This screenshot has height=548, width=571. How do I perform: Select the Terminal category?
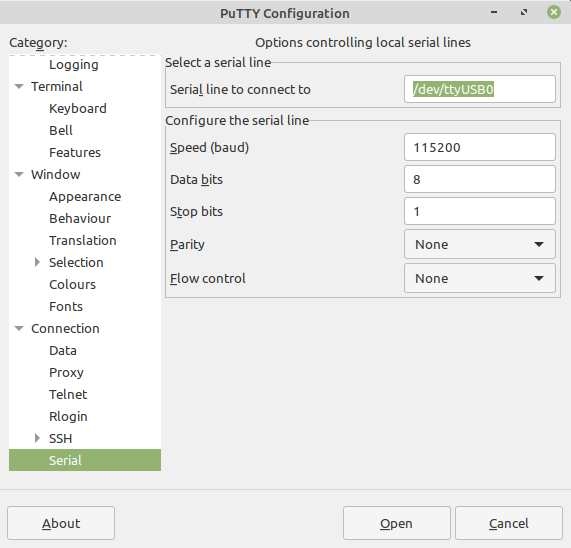[57, 87]
